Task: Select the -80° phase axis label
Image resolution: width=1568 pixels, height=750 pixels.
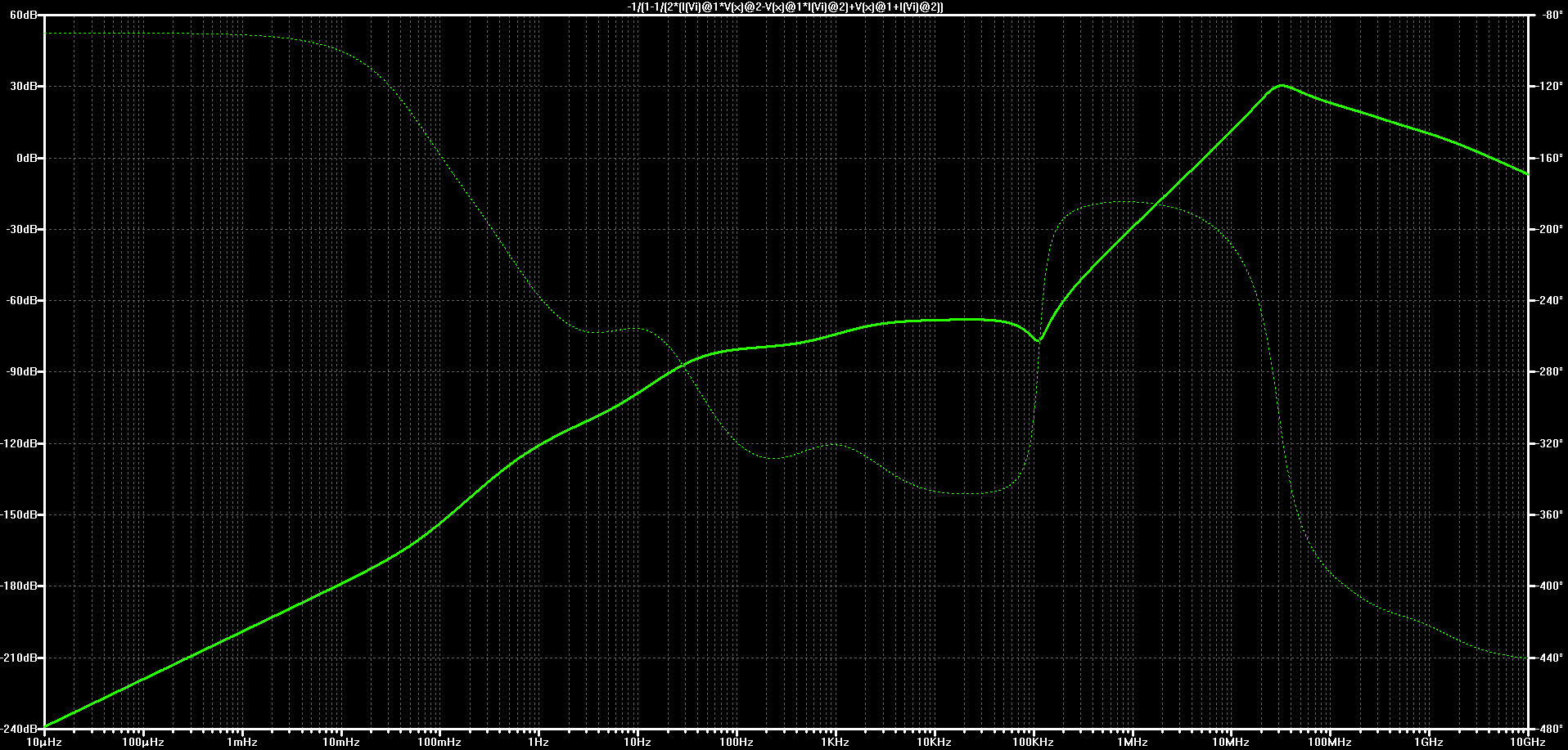Action: [1544, 16]
